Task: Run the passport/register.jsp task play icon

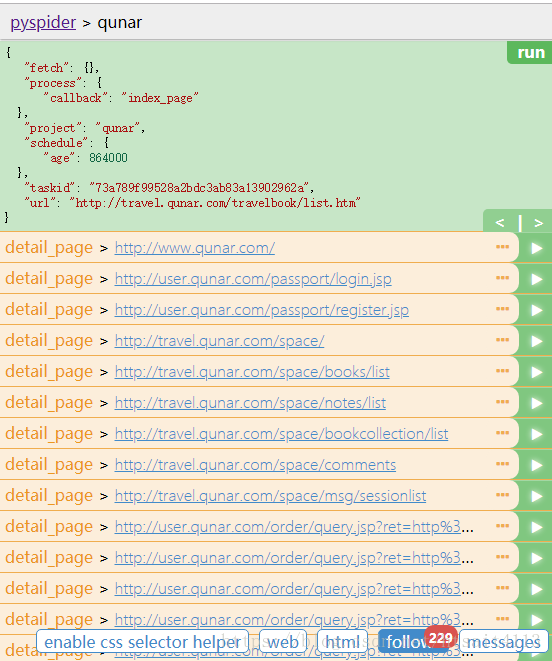Action: pyautogui.click(x=536, y=310)
